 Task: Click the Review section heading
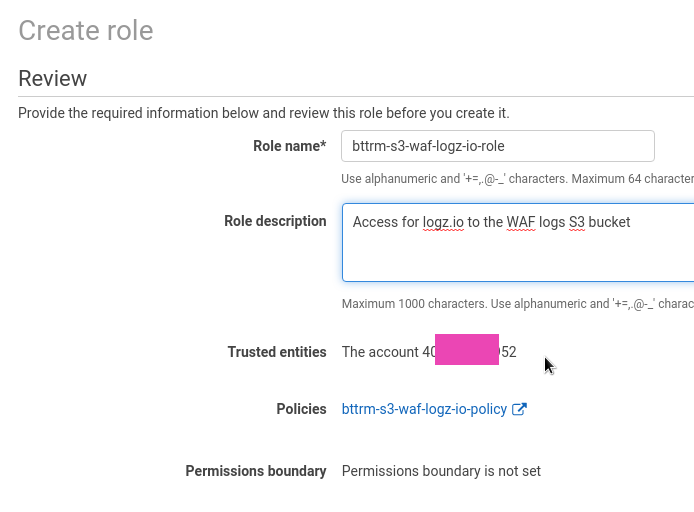click(x=53, y=78)
